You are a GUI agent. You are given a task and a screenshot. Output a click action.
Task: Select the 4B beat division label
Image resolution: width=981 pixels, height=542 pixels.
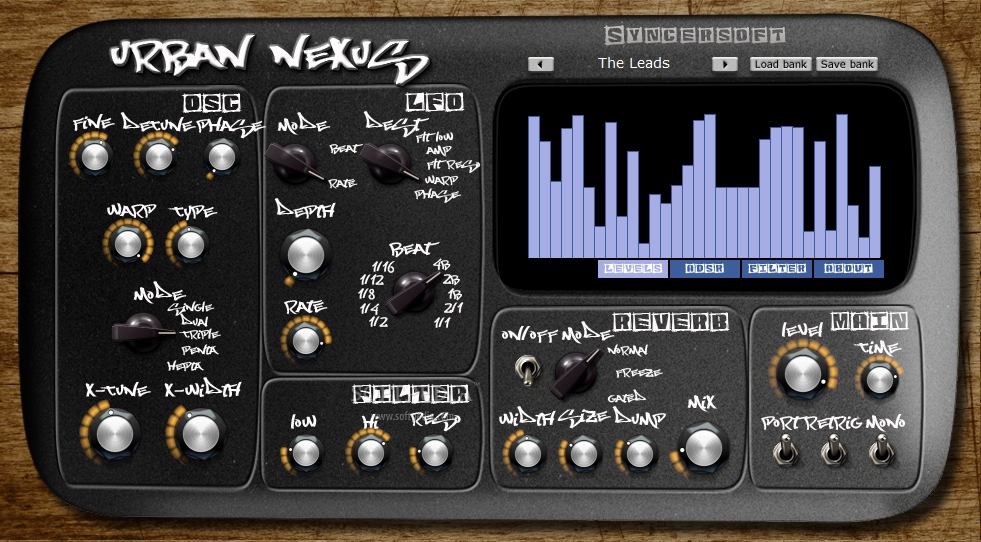coord(441,265)
